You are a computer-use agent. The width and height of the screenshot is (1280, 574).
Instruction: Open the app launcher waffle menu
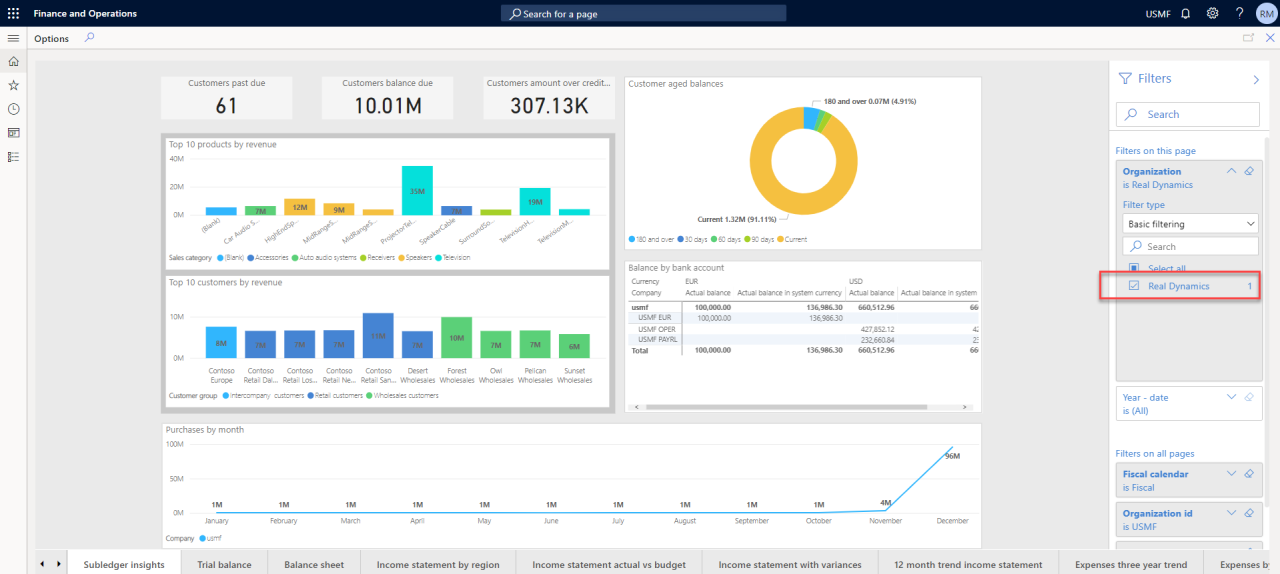click(x=13, y=14)
